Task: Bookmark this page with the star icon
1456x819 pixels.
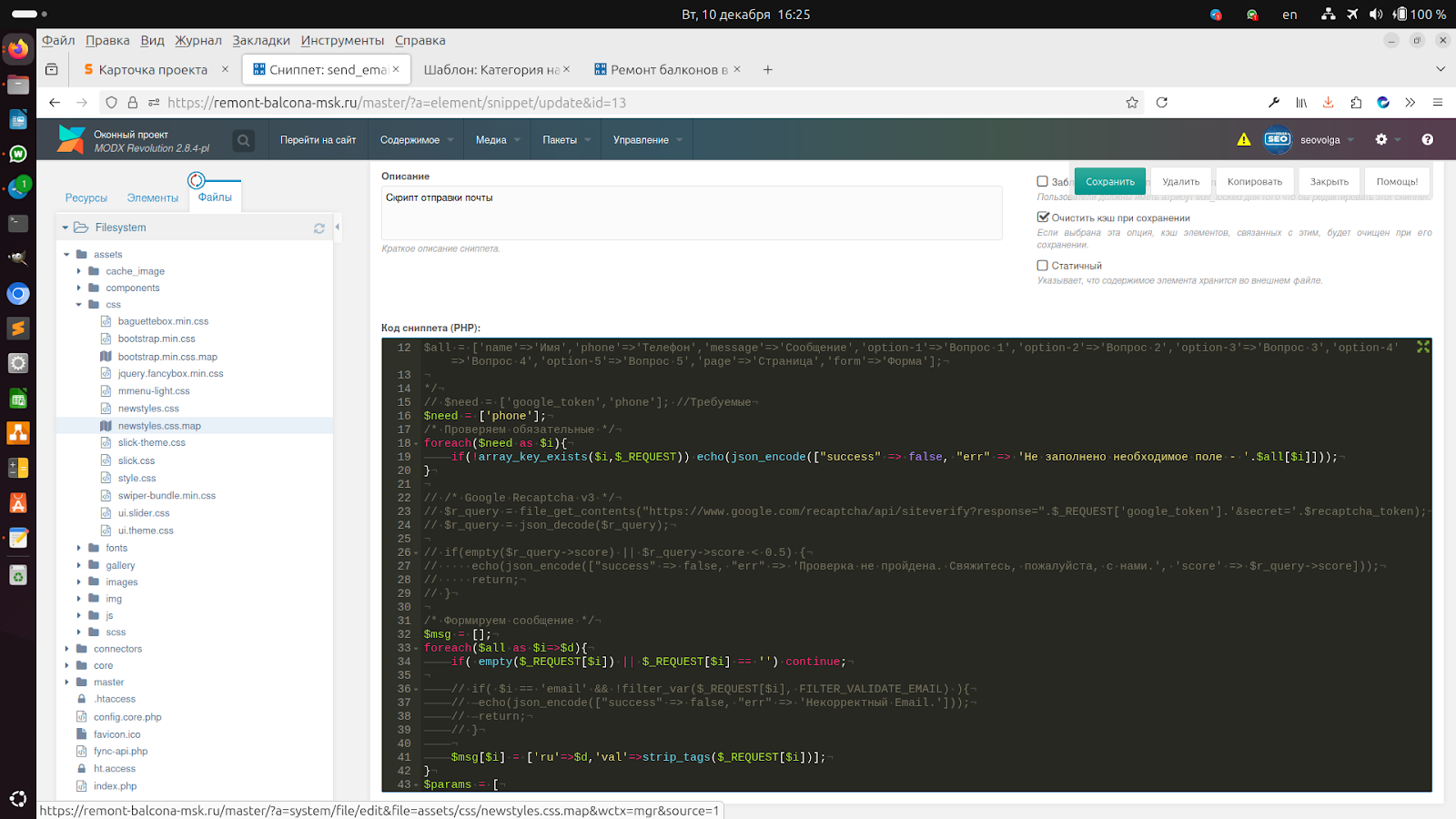Action: tap(1132, 103)
